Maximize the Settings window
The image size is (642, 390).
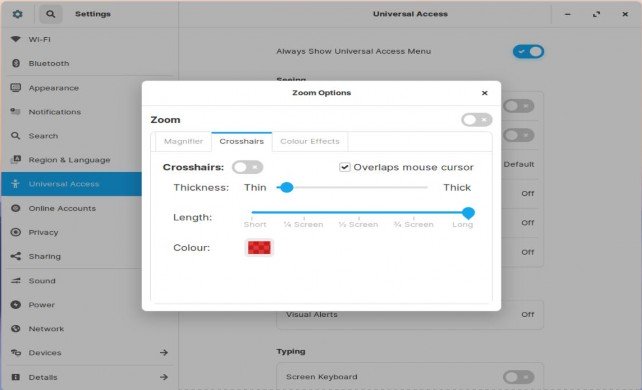click(x=596, y=14)
